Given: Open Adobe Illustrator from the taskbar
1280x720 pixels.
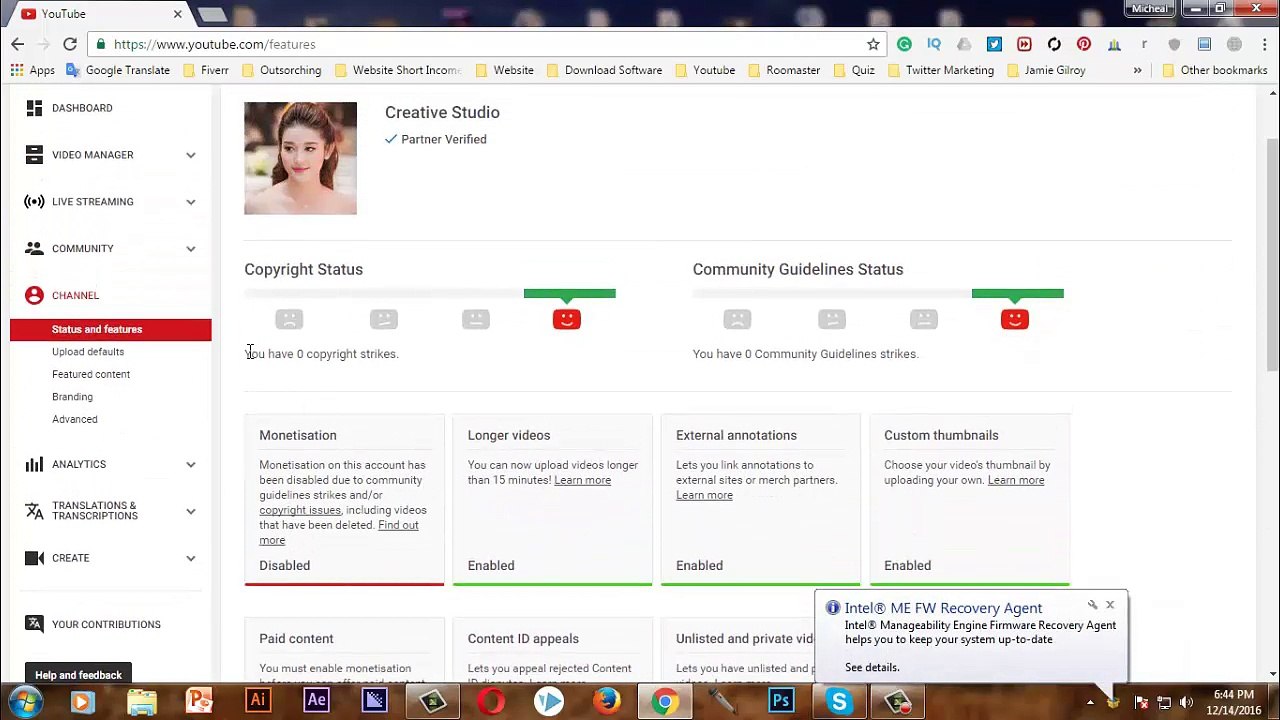Looking at the screenshot, I should tap(258, 702).
